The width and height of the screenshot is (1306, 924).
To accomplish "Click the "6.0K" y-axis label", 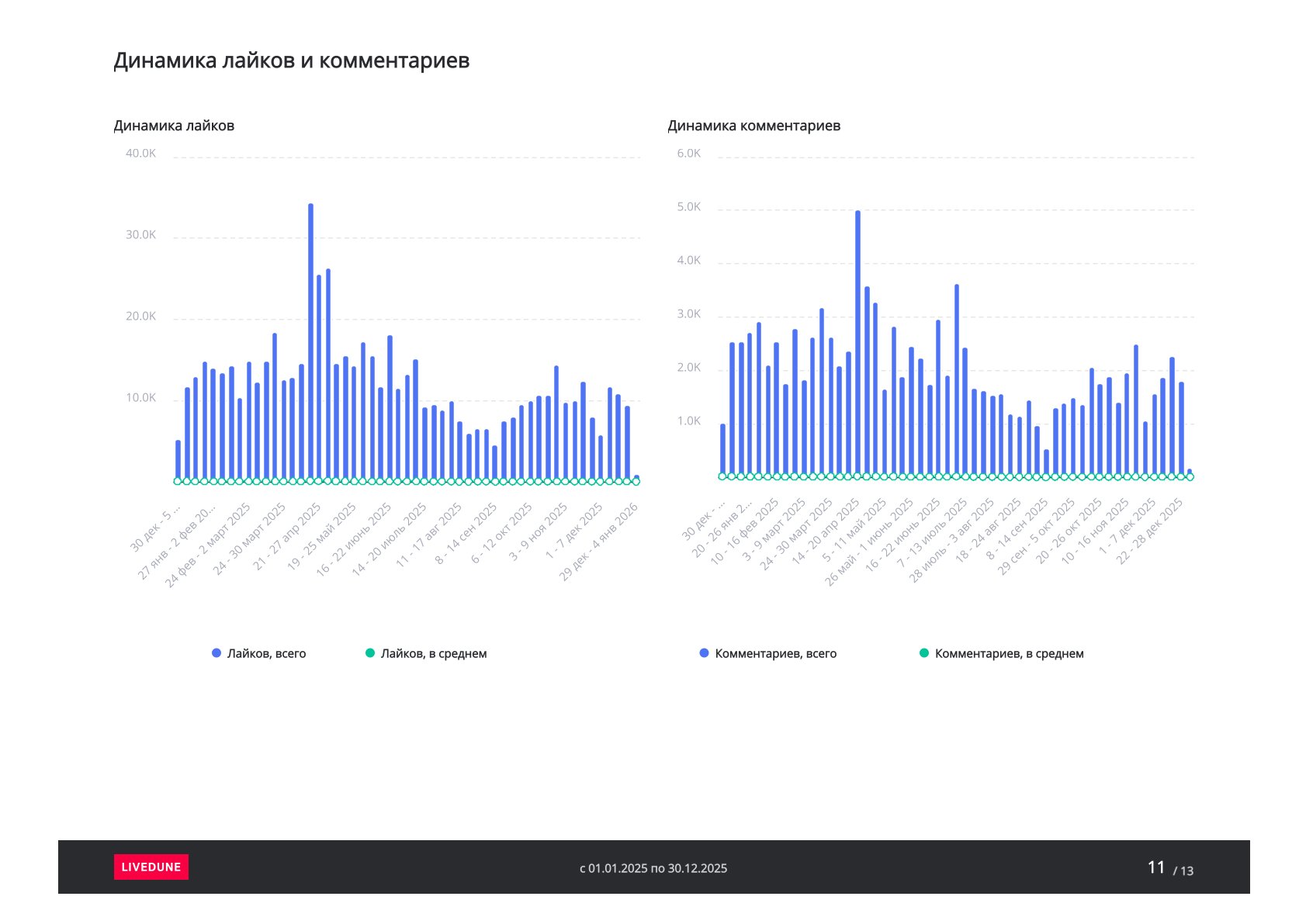I will pyautogui.click(x=688, y=154).
